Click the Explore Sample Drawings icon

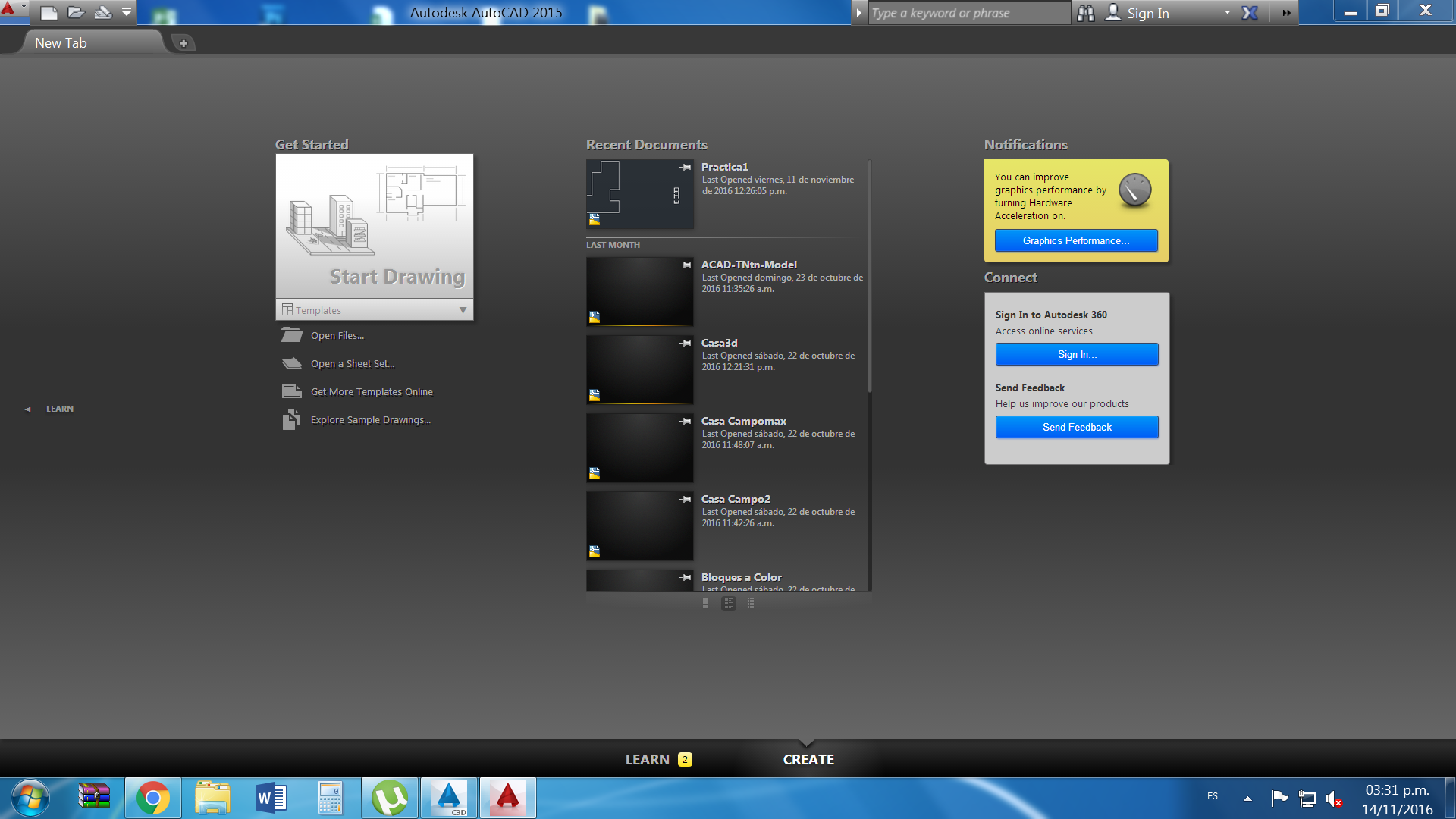[x=290, y=419]
